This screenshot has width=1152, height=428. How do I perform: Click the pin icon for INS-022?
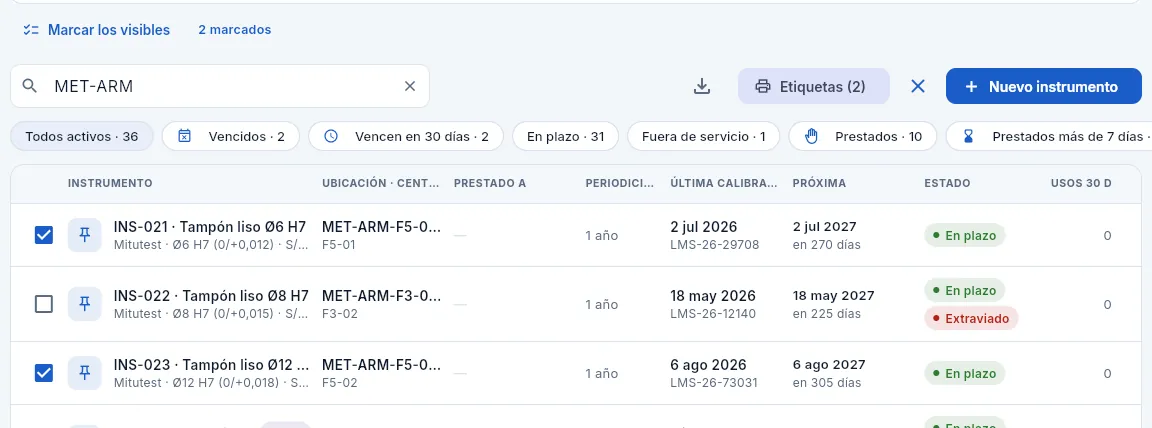84,304
